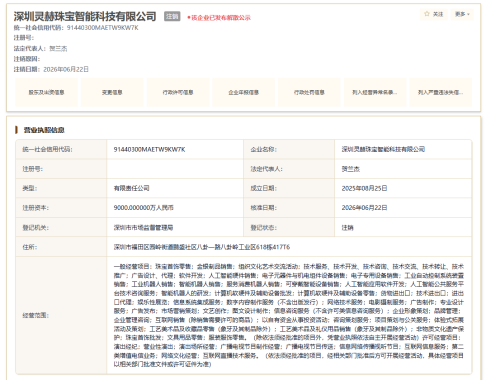The height and width of the screenshot is (380, 487).
Task: Click the 统一社会信用代码 label cell in the table
Action: 61,149
